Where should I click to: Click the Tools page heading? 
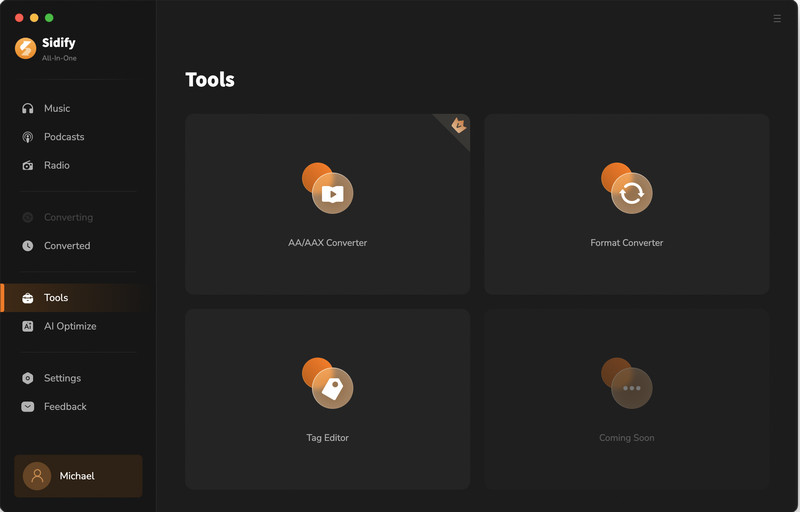(x=210, y=80)
